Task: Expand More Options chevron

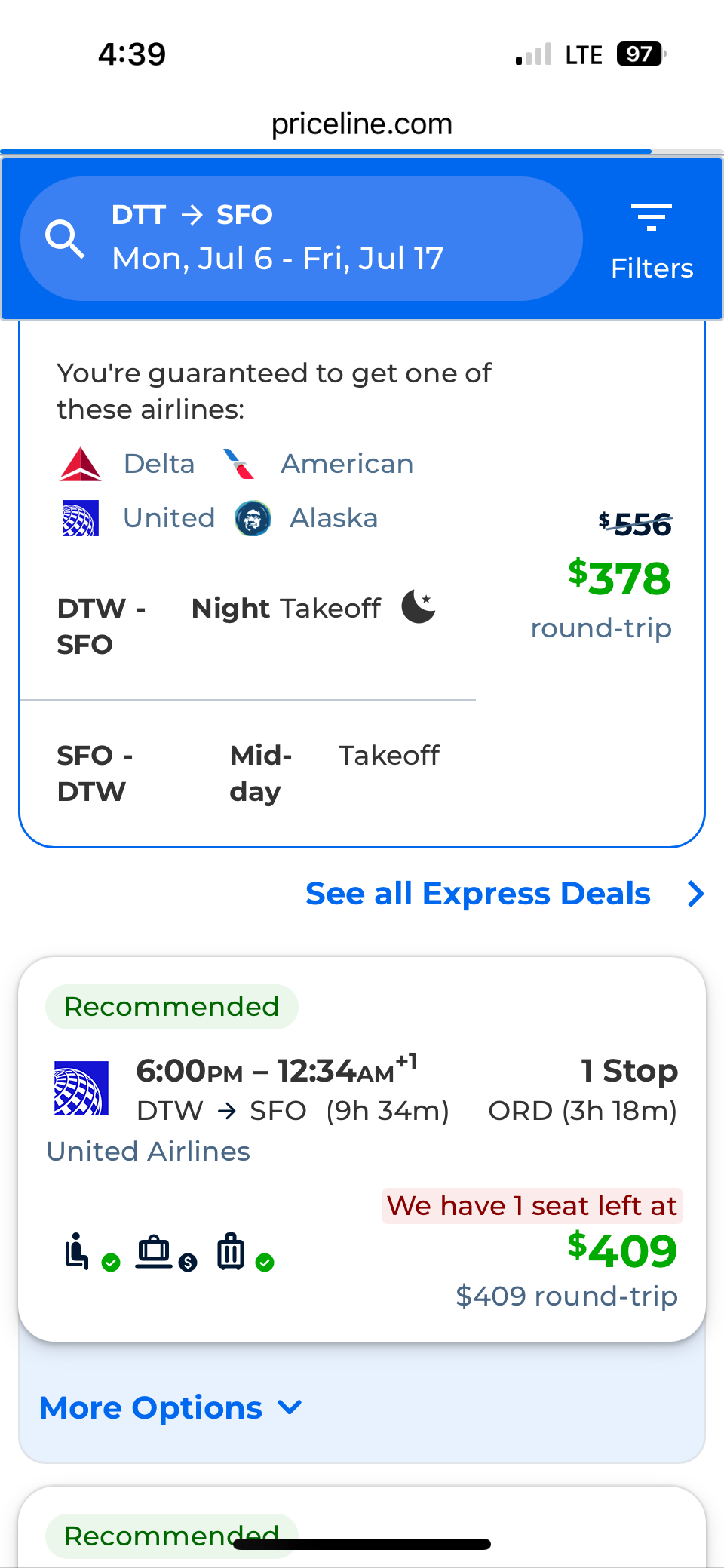Action: pyautogui.click(x=290, y=1407)
